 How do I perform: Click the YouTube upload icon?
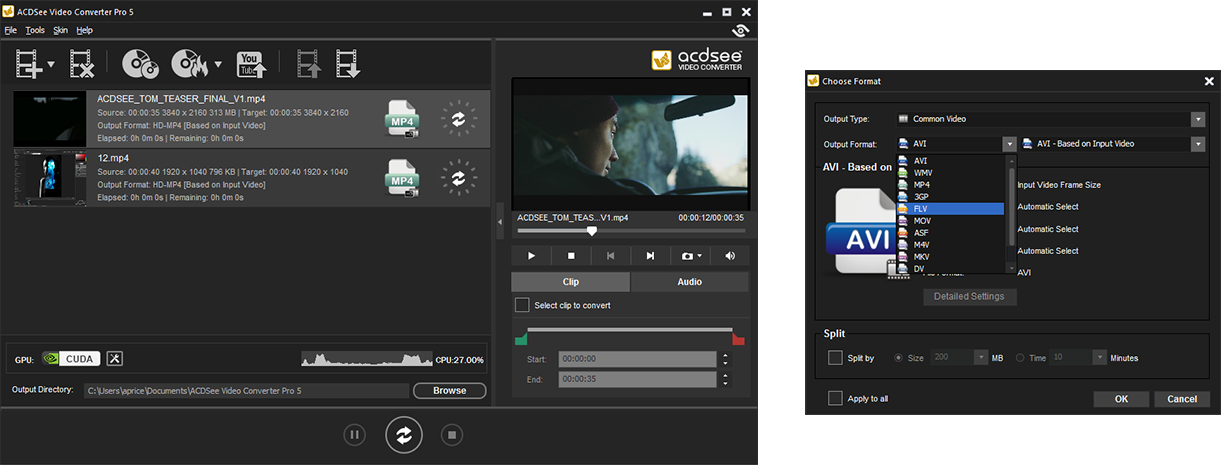(x=251, y=65)
